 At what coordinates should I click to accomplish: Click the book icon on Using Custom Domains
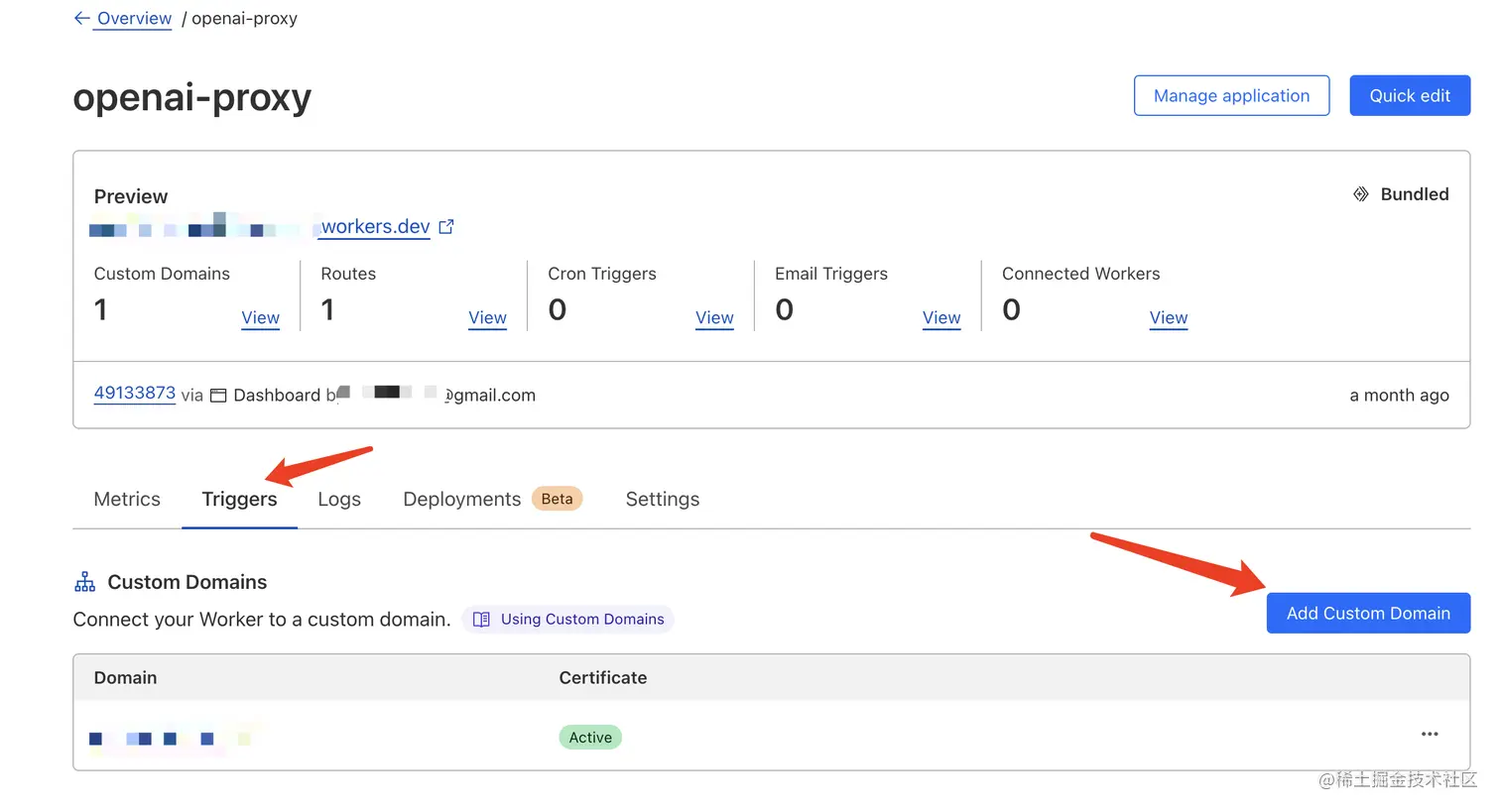(x=481, y=619)
